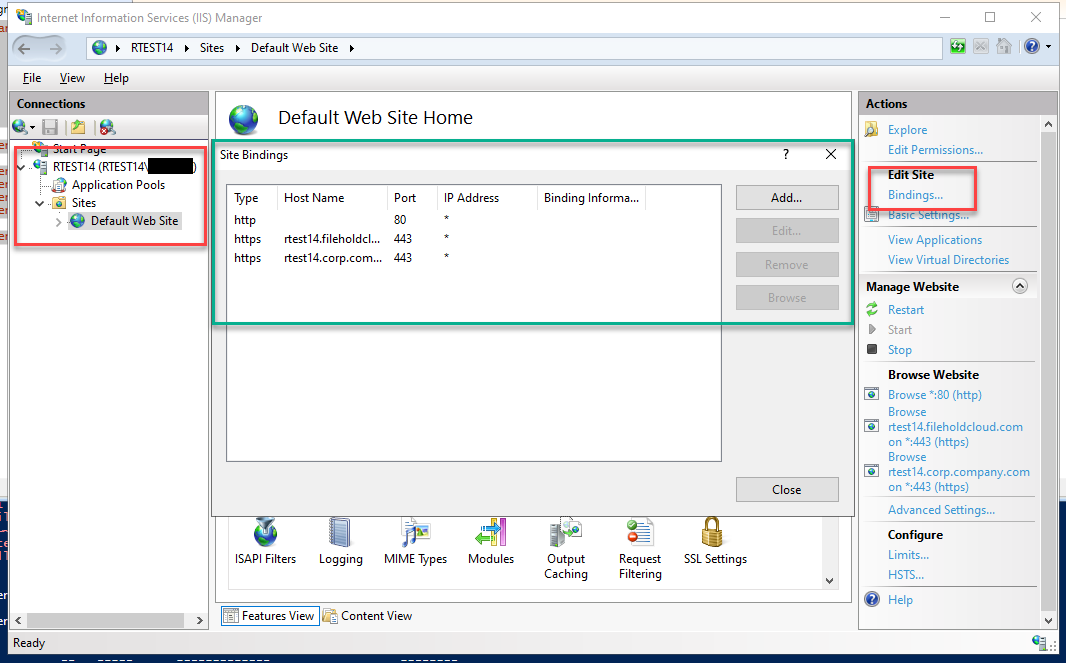
Task: Expand the Default Web Site tree node
Action: click(x=59, y=220)
